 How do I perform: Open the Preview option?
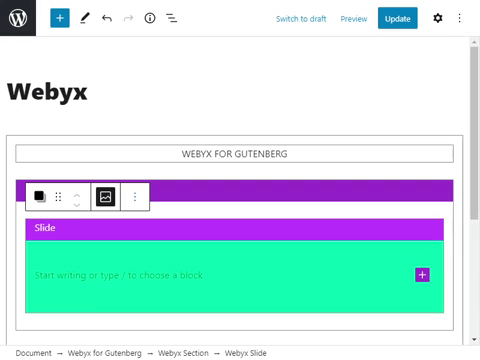(354, 19)
